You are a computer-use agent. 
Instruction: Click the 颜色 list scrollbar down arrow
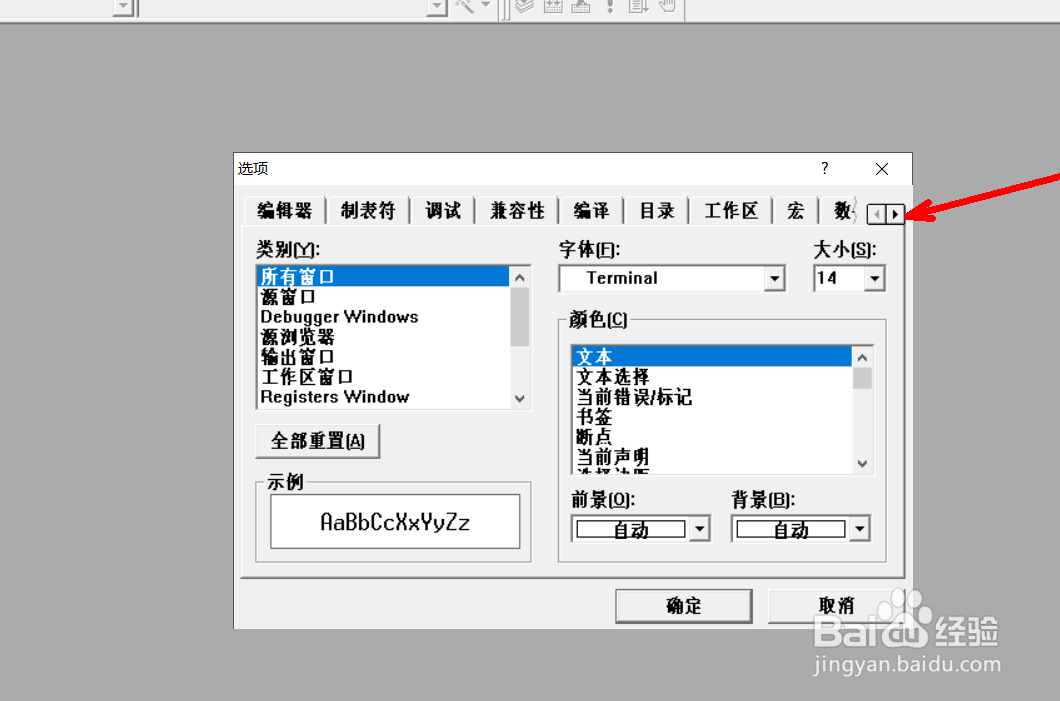click(861, 463)
